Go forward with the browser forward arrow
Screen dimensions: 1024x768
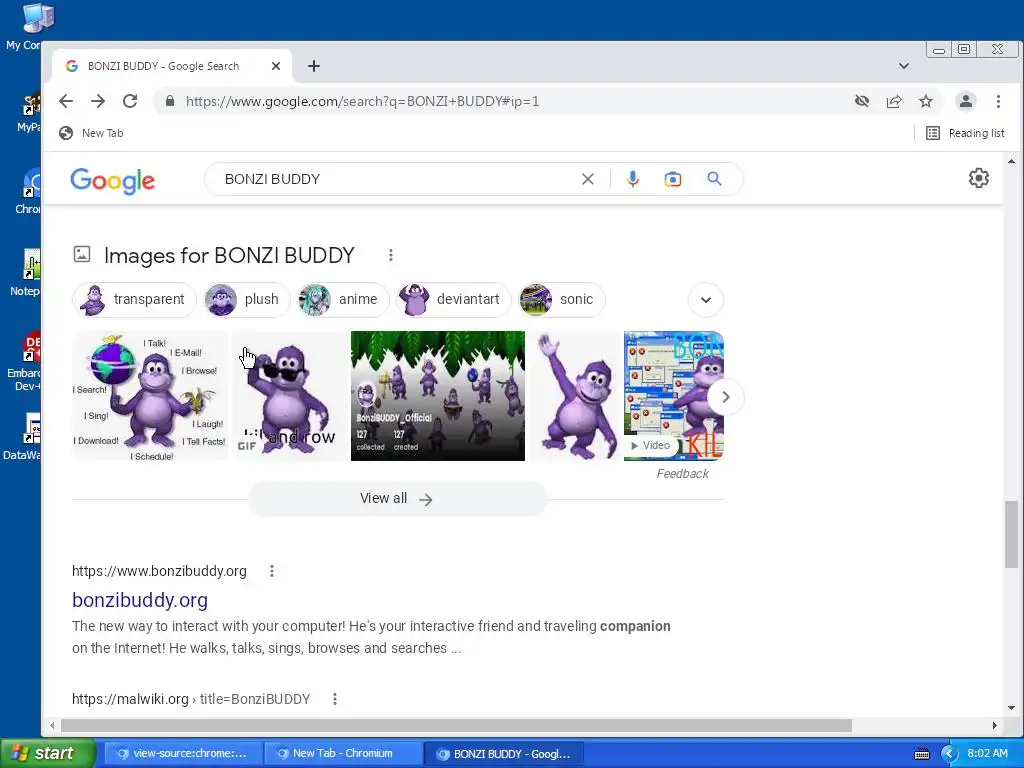[98, 101]
